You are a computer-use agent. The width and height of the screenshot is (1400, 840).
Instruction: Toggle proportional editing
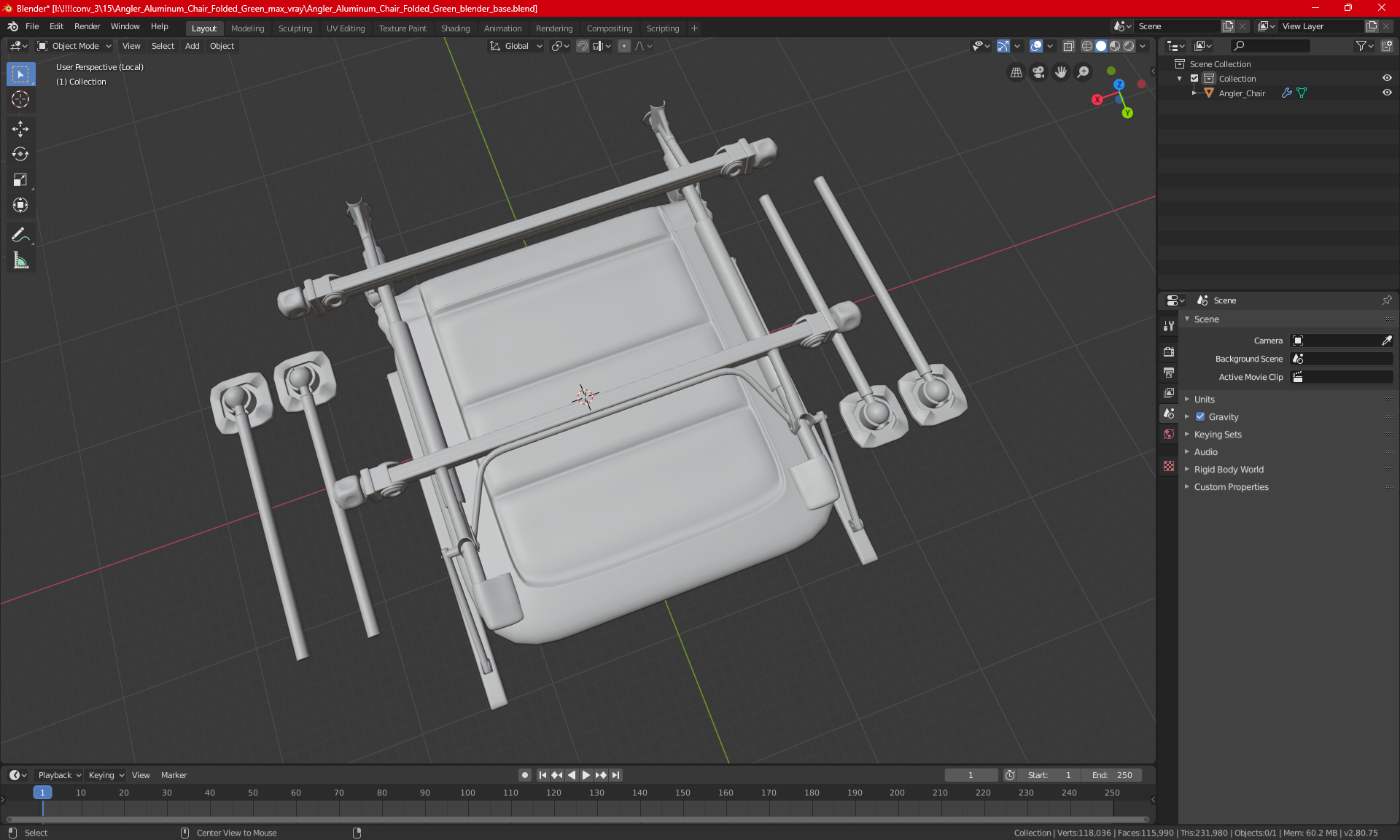[x=624, y=46]
